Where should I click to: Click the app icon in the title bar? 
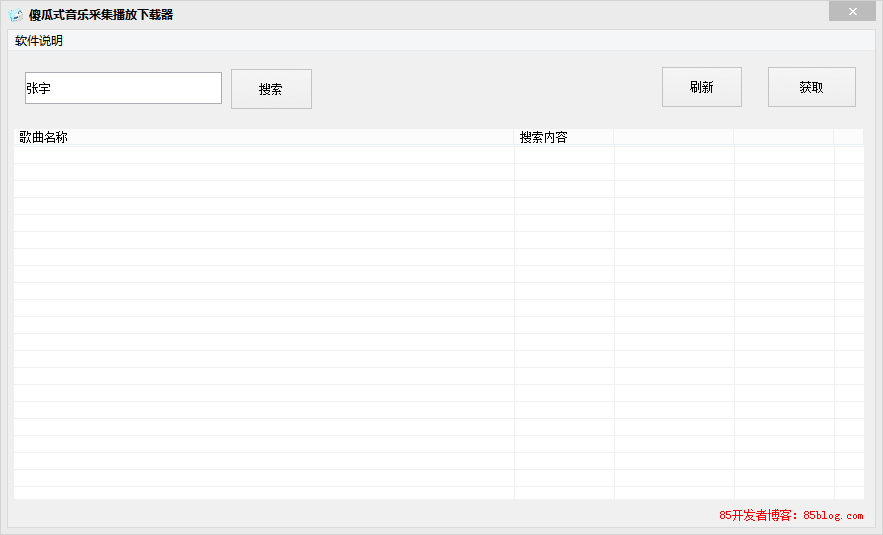(15, 15)
